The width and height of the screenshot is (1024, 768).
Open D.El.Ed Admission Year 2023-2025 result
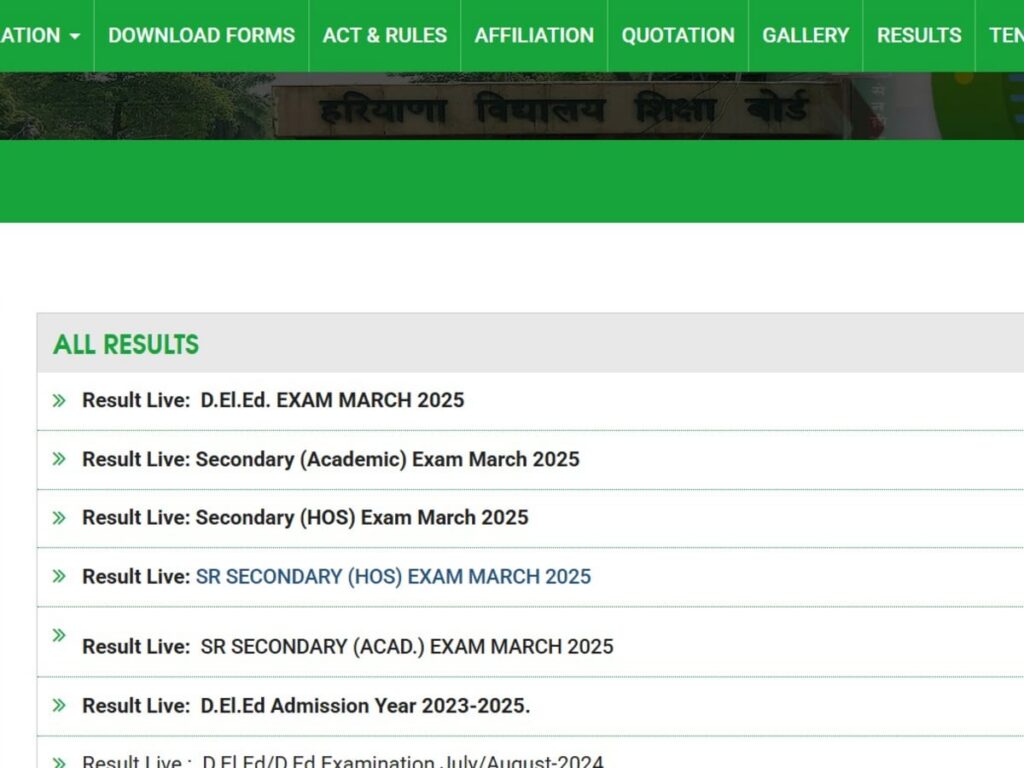coord(365,705)
